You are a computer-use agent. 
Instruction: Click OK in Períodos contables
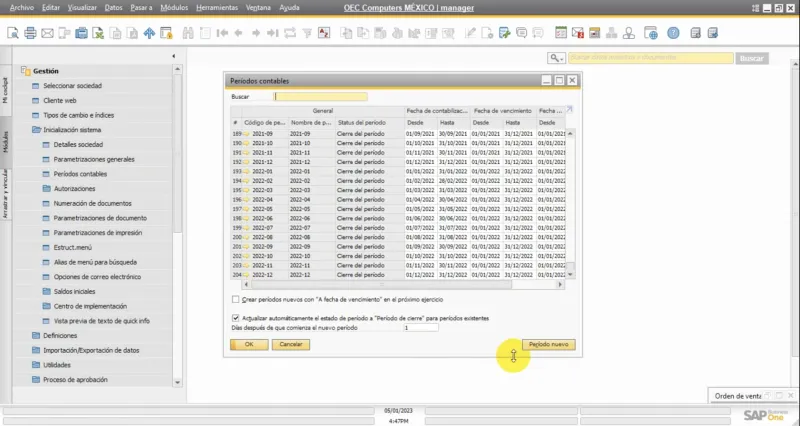point(249,344)
